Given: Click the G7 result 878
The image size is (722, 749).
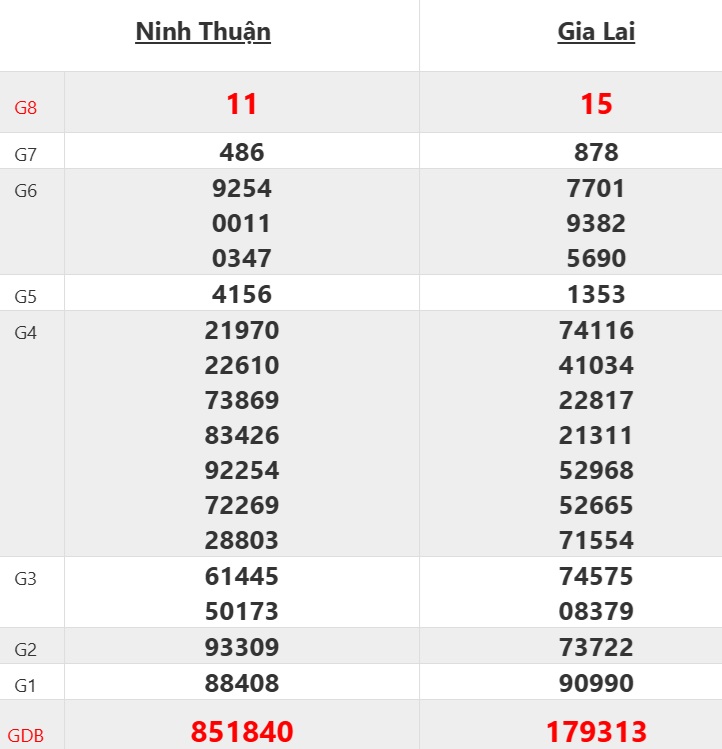Looking at the screenshot, I should (x=596, y=152).
